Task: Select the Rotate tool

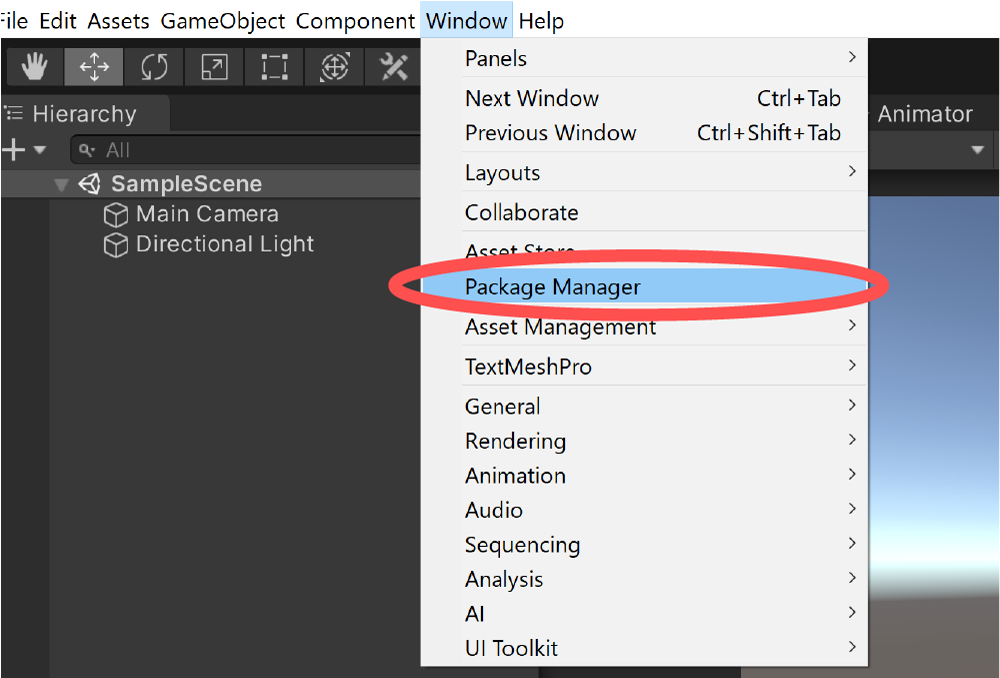Action: (154, 67)
